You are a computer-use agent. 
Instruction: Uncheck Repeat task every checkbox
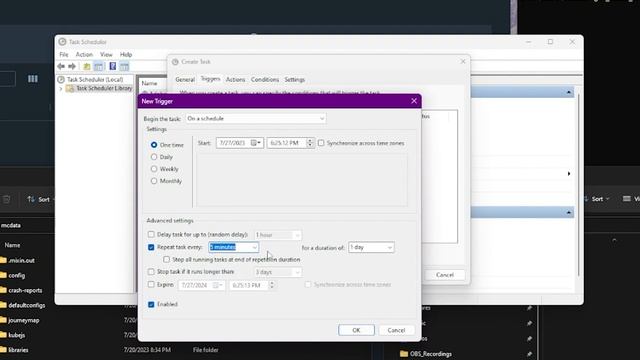click(151, 247)
